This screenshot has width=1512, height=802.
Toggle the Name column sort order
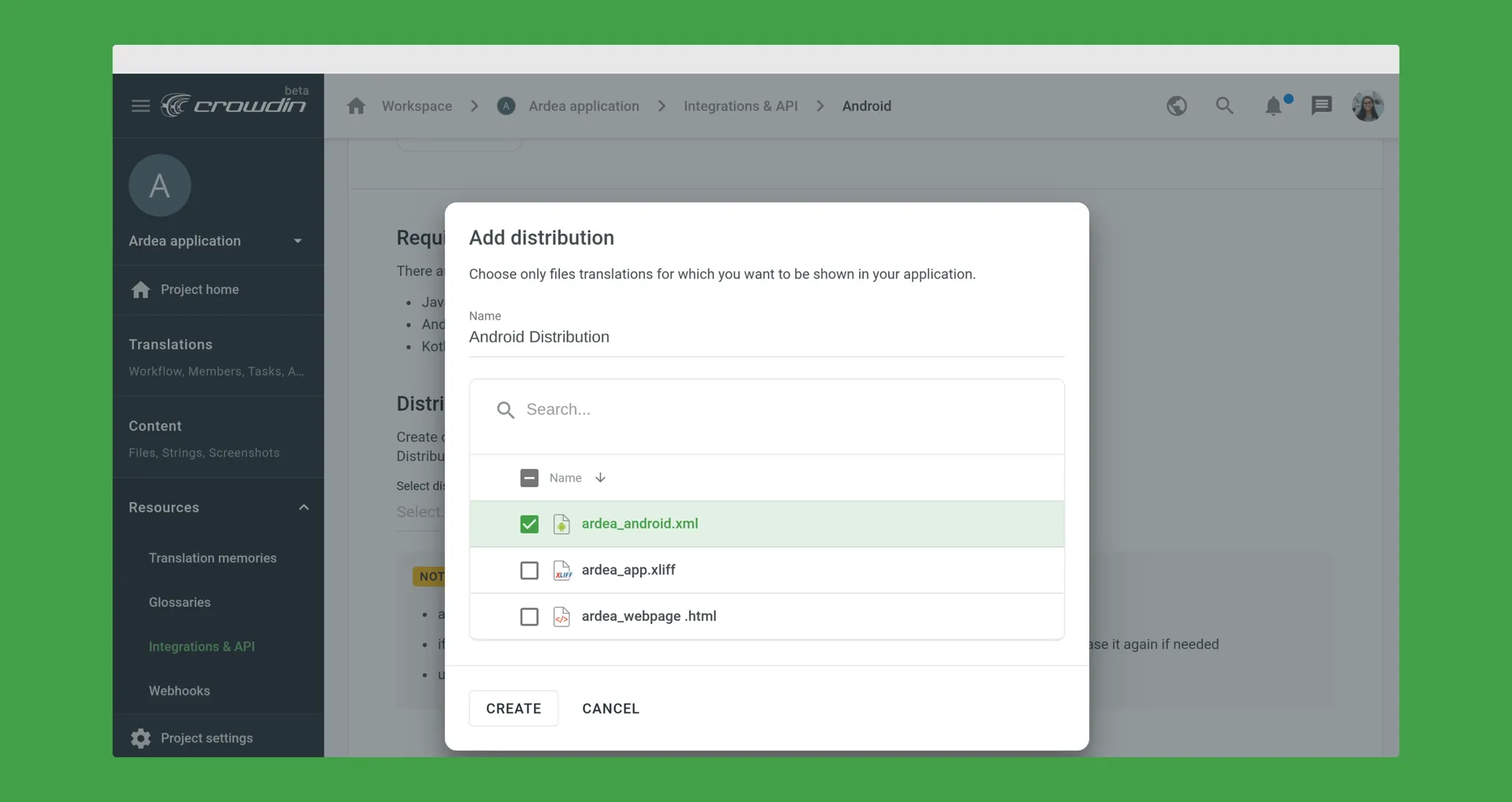[600, 478]
